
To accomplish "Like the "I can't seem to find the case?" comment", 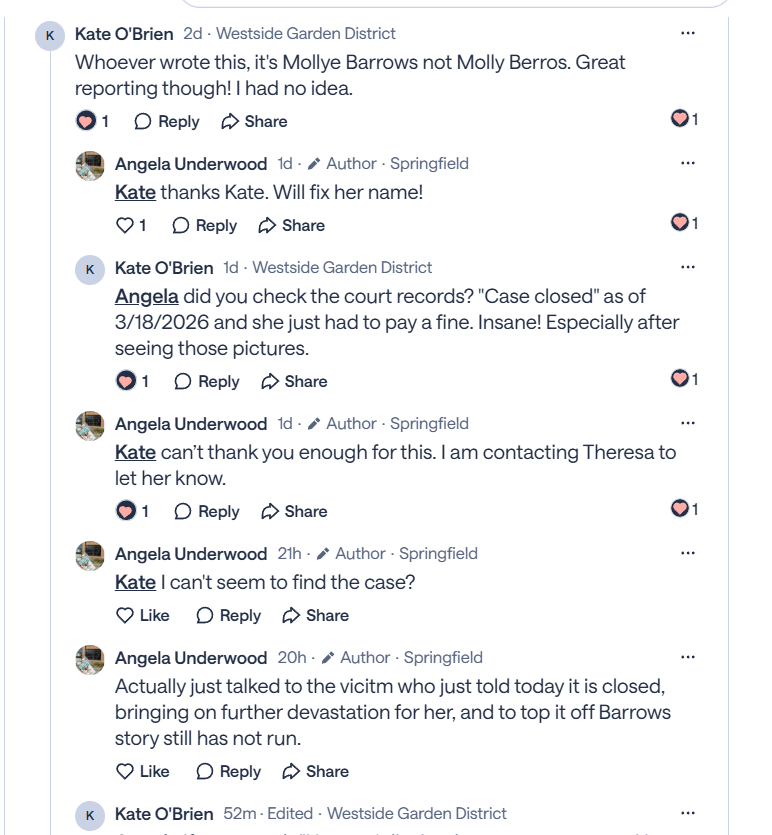I will (x=126, y=616).
